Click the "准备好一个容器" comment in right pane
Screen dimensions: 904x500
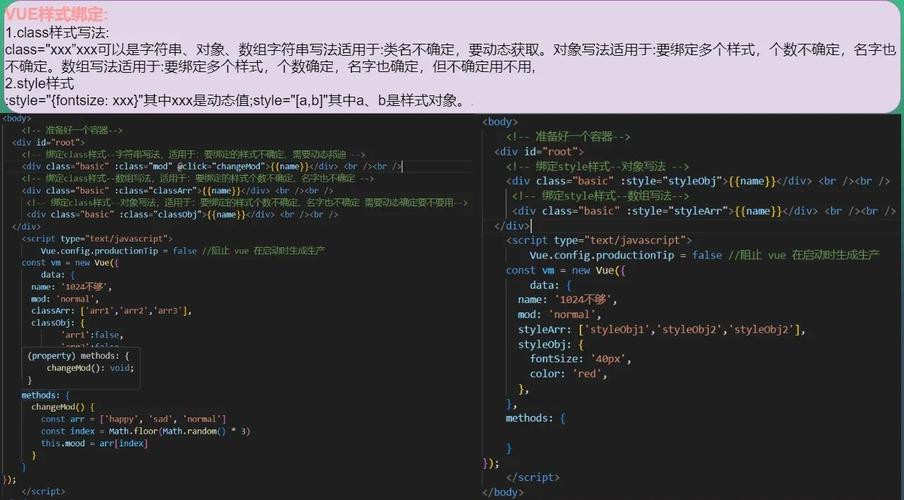coord(568,137)
